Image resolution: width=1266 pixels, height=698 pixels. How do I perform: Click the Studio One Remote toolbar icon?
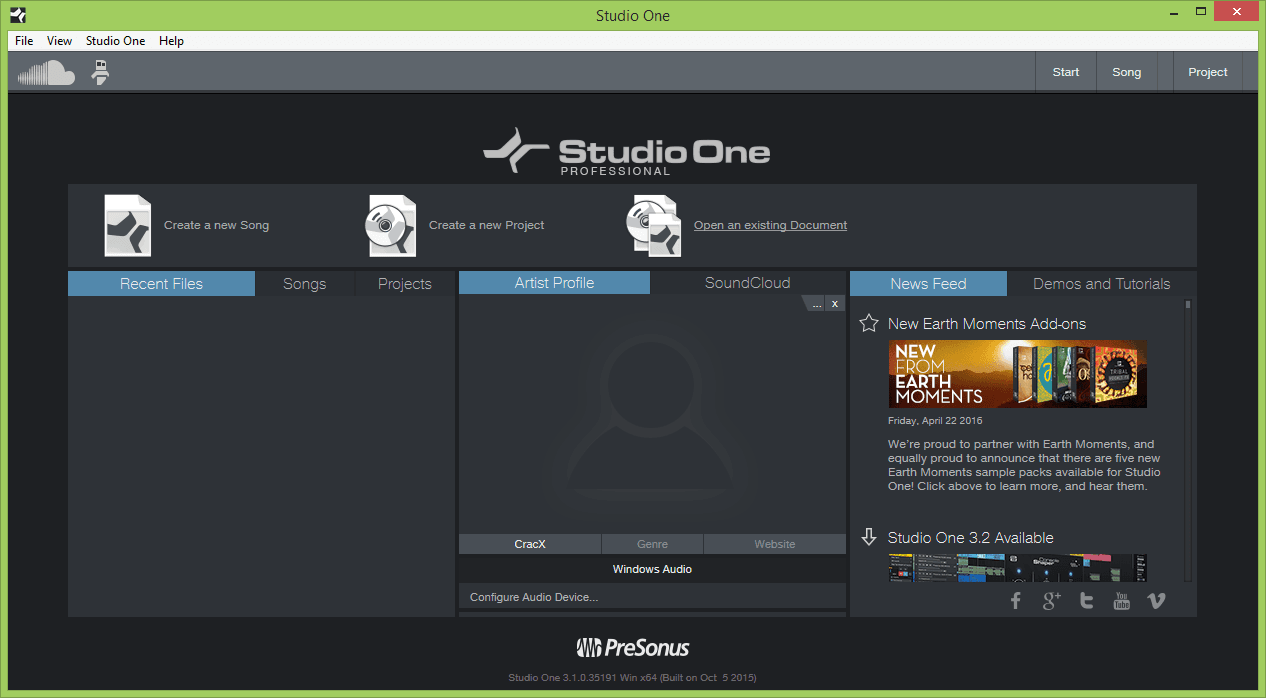(x=98, y=71)
